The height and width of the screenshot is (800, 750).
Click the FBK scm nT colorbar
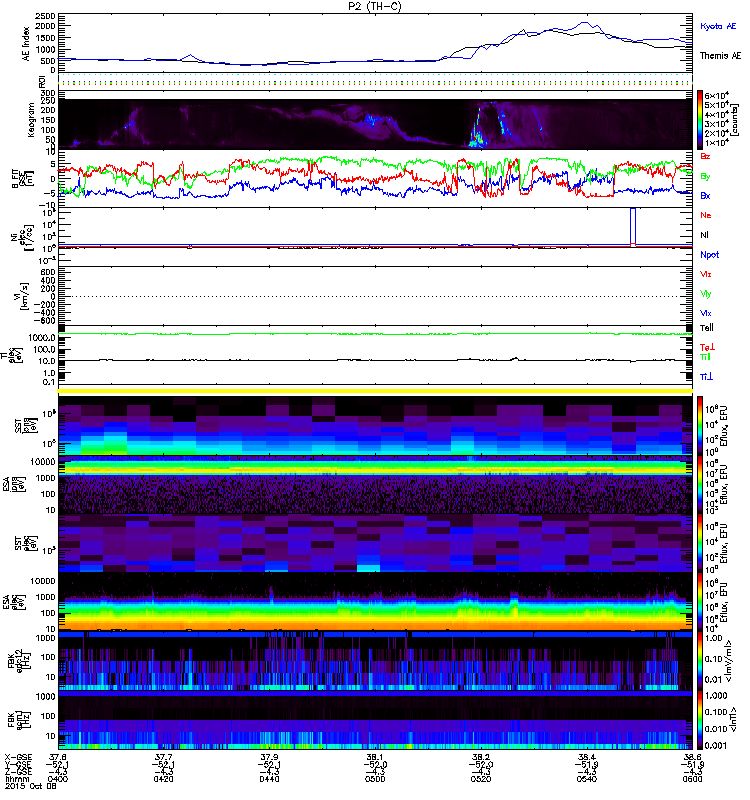coord(700,719)
